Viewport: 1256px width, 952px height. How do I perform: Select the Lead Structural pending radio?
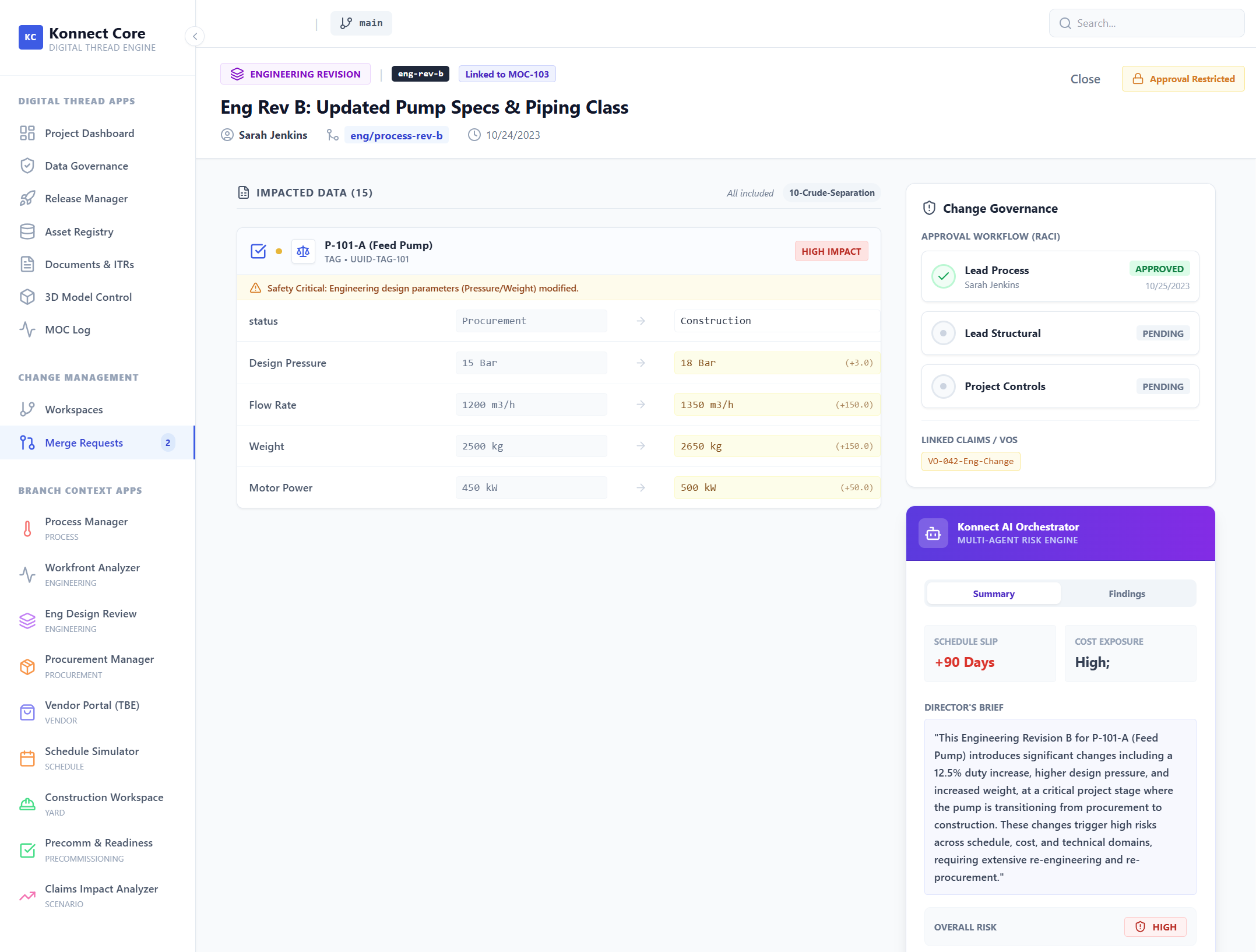[x=944, y=333]
